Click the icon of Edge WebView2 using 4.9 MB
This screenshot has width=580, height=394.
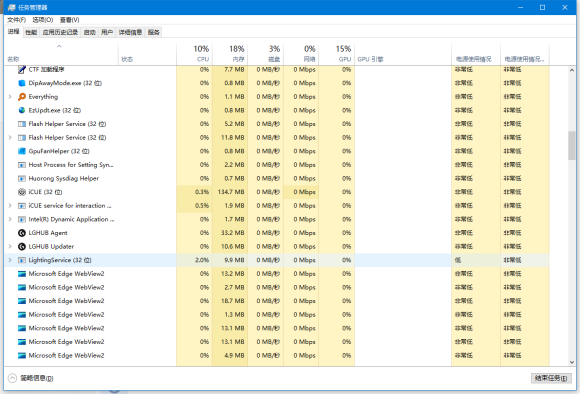pos(22,356)
